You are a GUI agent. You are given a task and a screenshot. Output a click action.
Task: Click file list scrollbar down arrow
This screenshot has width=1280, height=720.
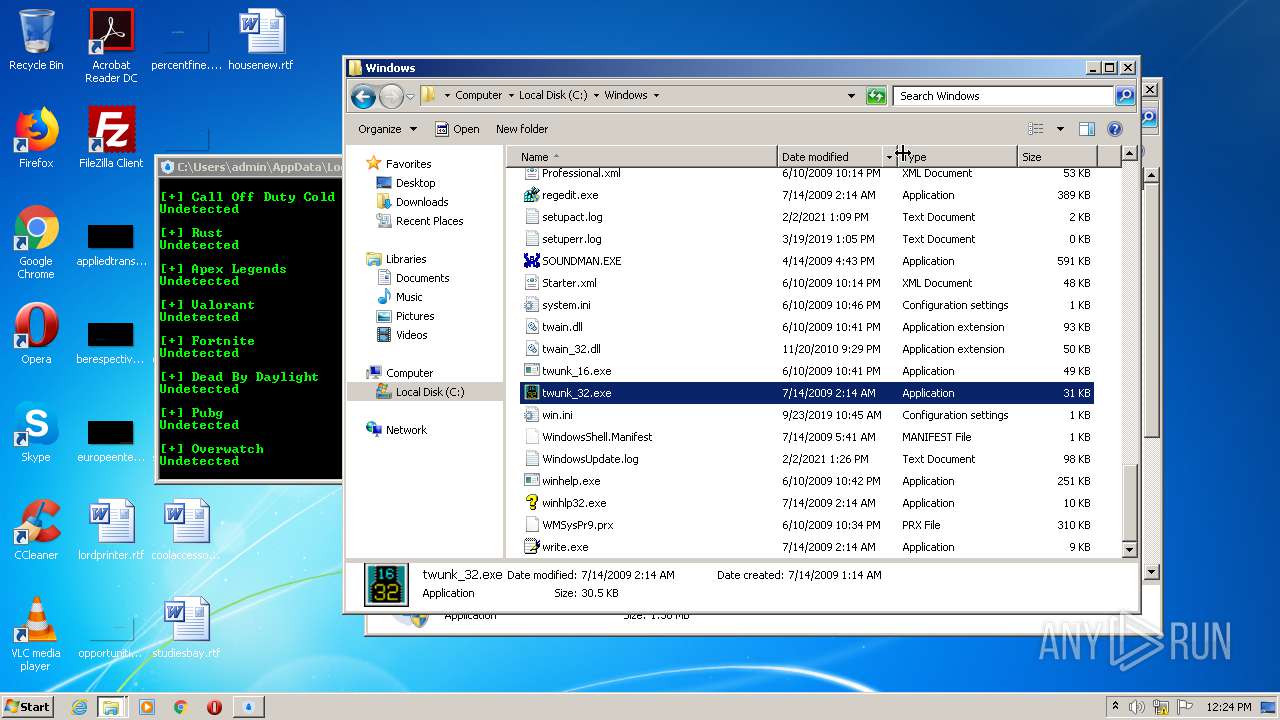point(1129,549)
